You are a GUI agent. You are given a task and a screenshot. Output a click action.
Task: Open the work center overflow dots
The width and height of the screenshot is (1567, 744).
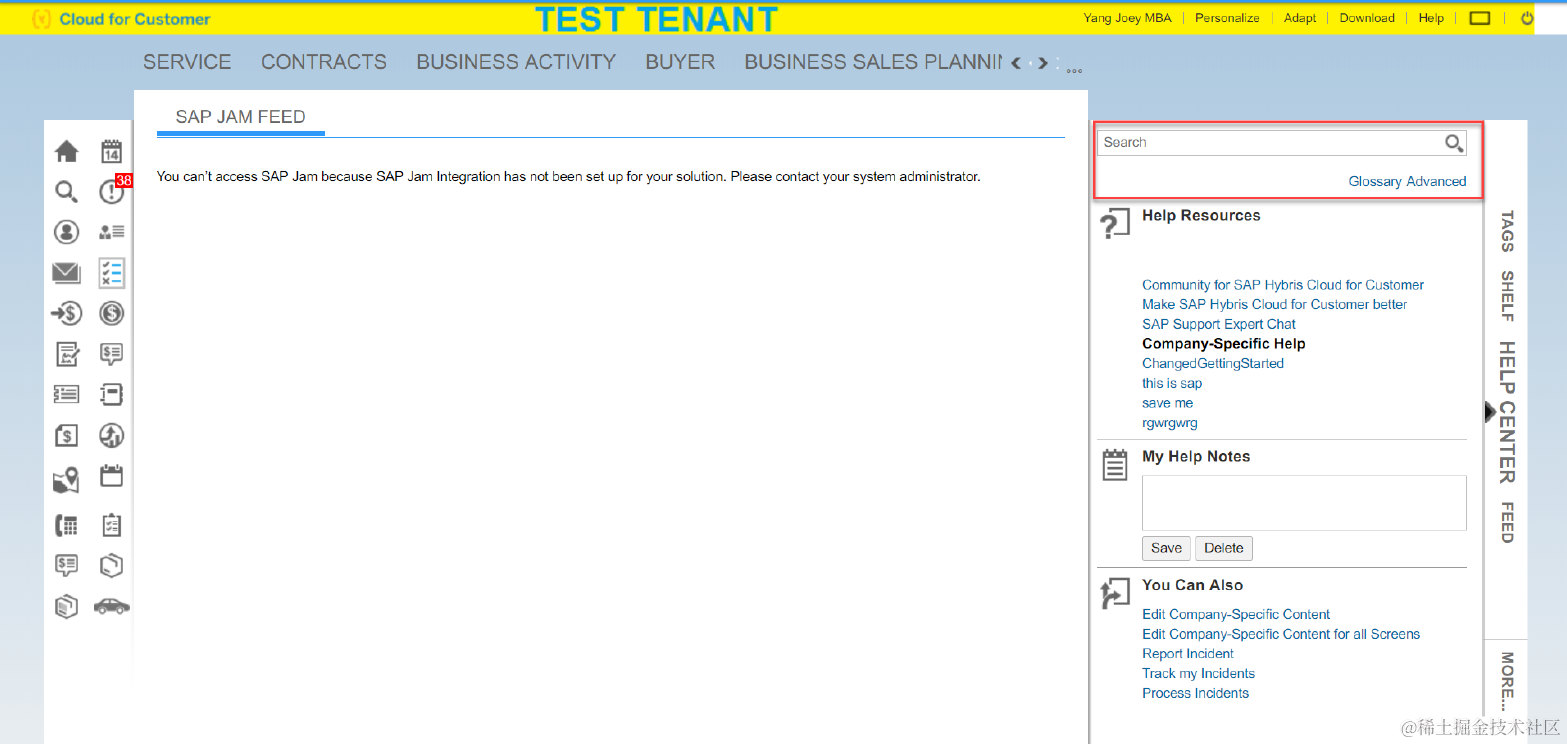click(x=1074, y=72)
